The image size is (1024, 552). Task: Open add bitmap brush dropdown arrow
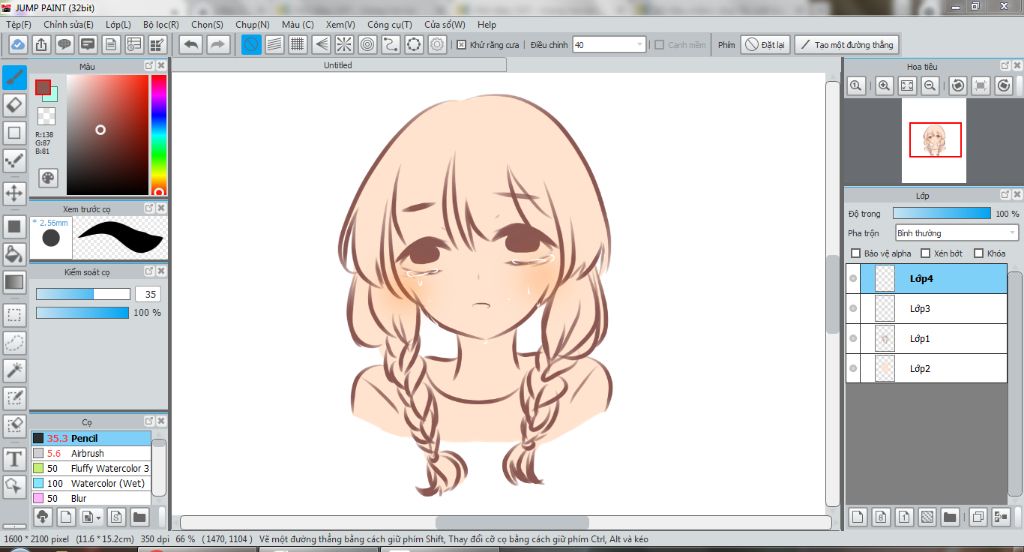[98, 517]
